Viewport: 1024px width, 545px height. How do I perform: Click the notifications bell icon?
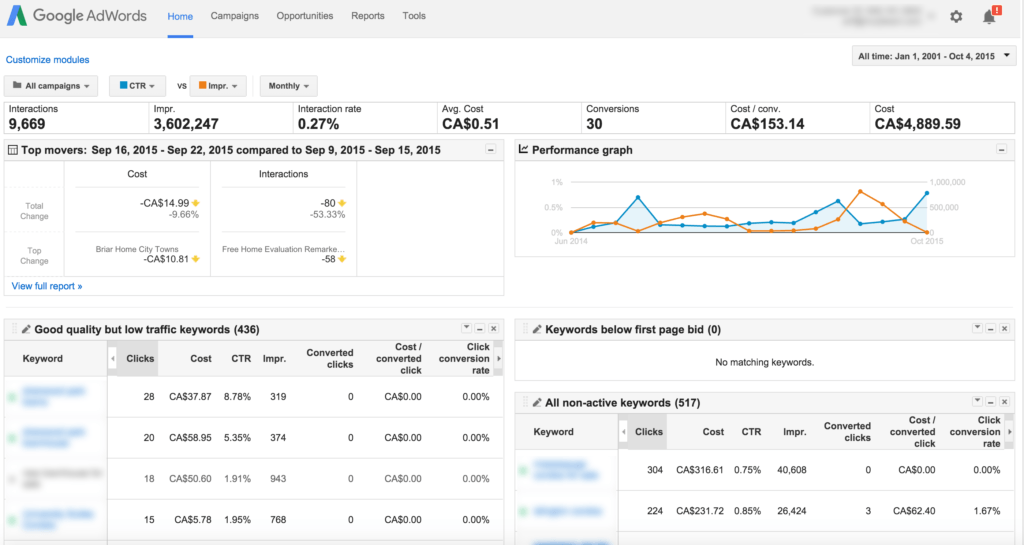989,17
